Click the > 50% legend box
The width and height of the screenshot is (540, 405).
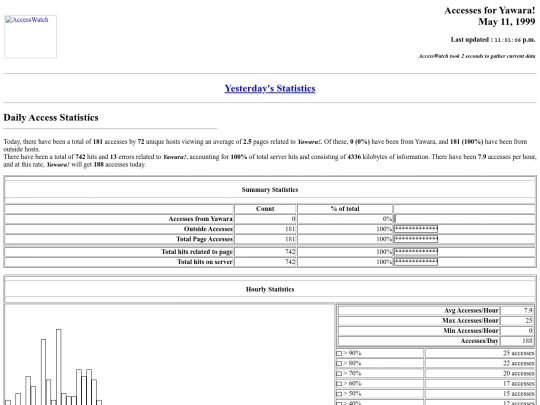[339, 394]
